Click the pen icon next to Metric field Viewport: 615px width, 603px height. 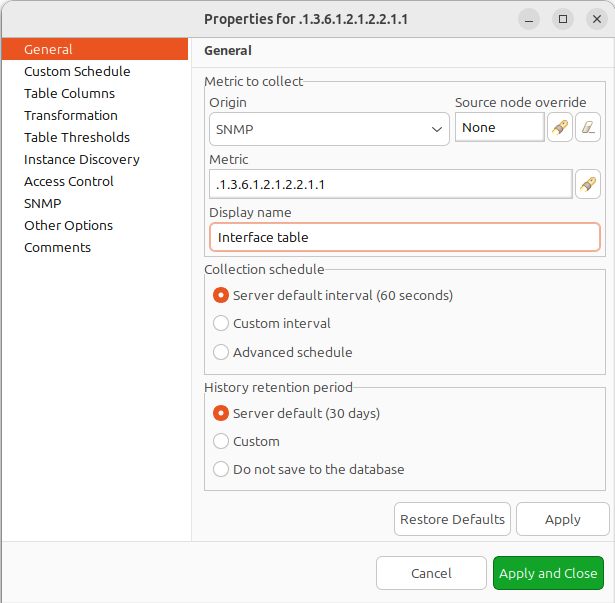[x=588, y=184]
